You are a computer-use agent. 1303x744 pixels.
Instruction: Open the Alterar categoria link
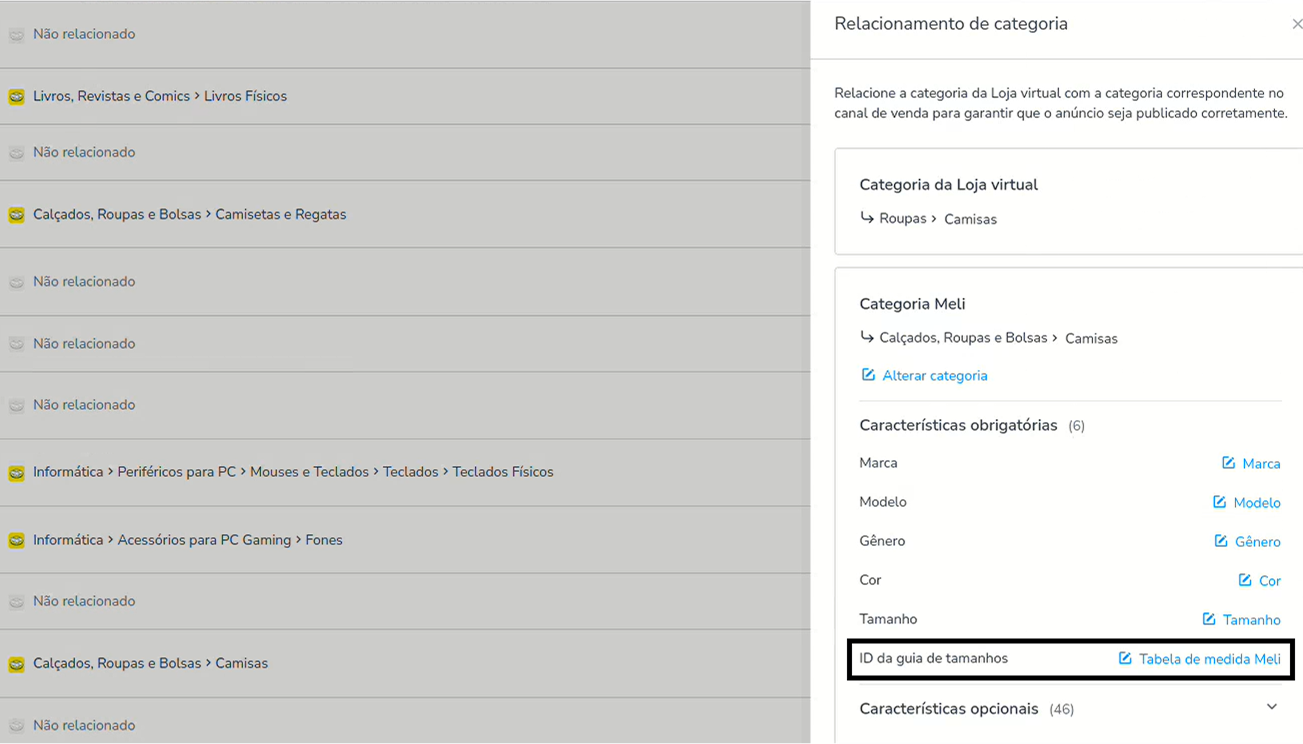pyautogui.click(x=935, y=376)
